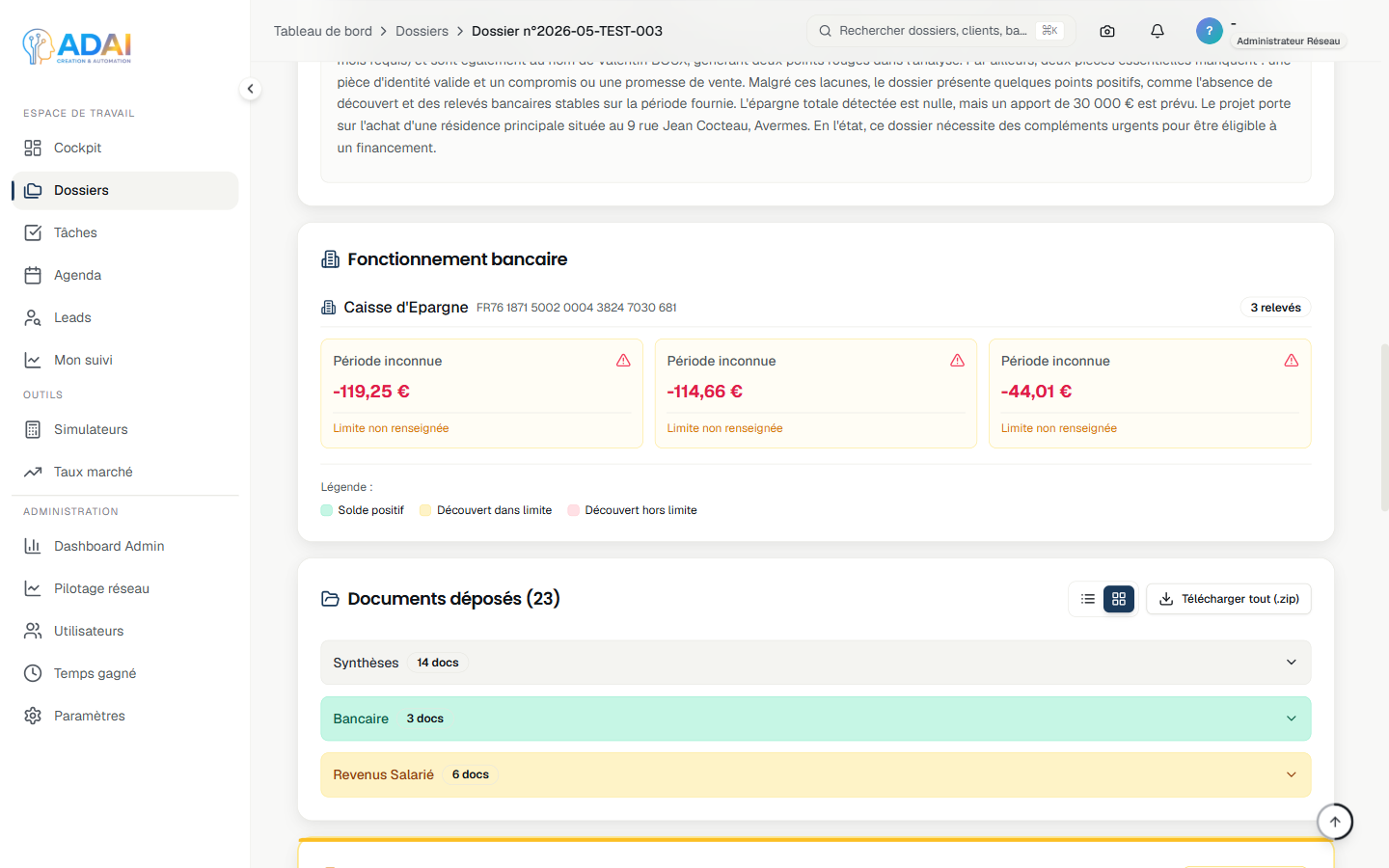
Task: Click the Découvert dans limite legend swatch
Action: 425,510
